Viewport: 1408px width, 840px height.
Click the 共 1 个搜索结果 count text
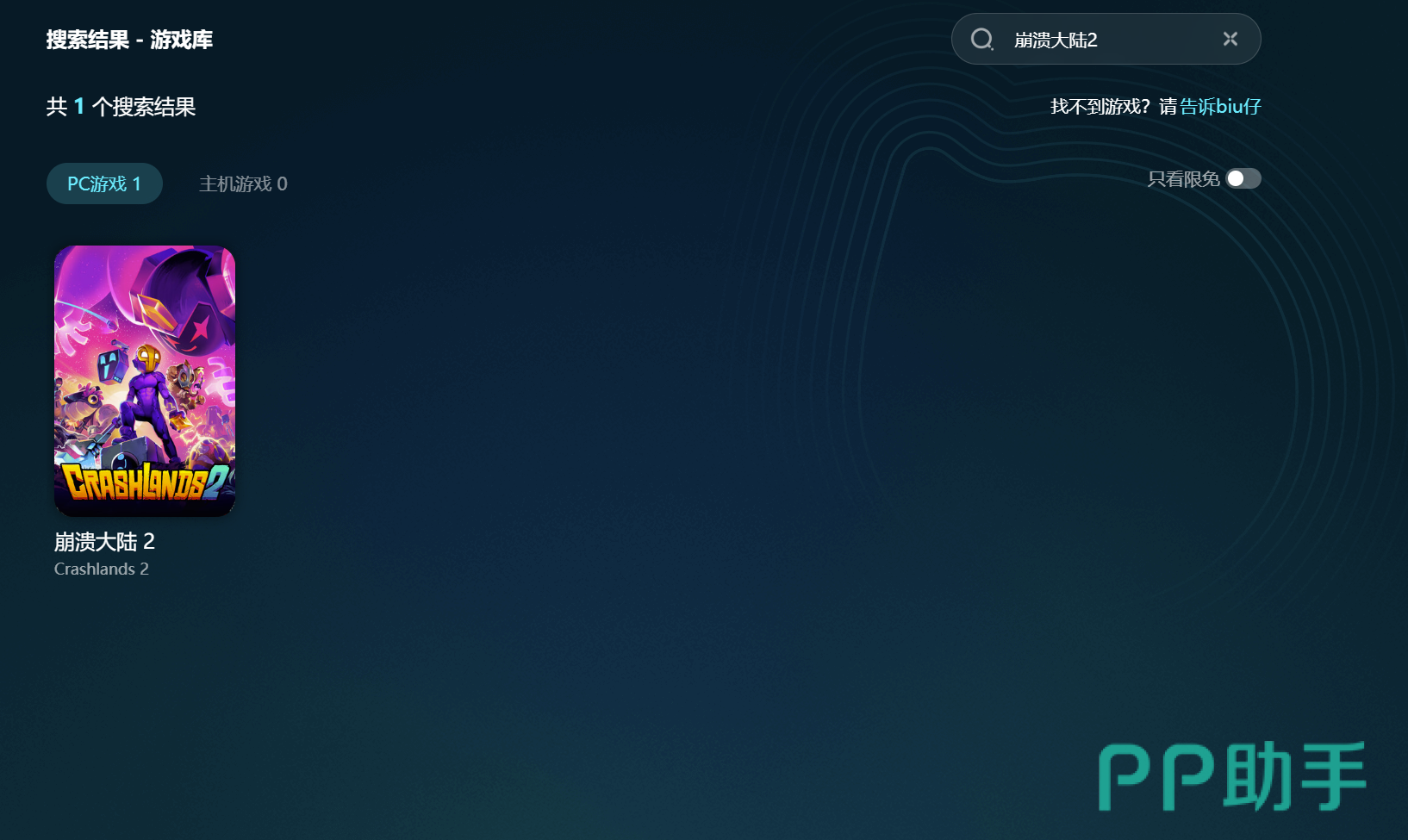[x=121, y=107]
